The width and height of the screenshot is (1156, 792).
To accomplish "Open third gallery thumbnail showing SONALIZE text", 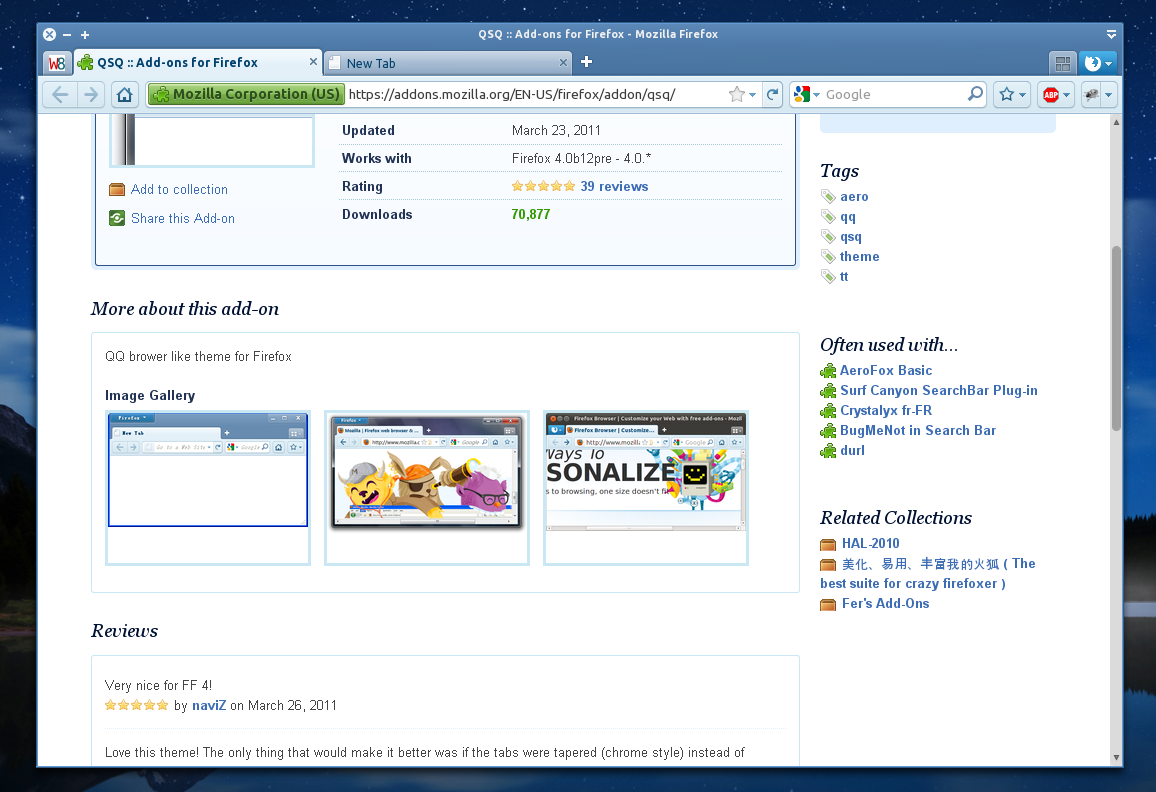I will point(646,487).
